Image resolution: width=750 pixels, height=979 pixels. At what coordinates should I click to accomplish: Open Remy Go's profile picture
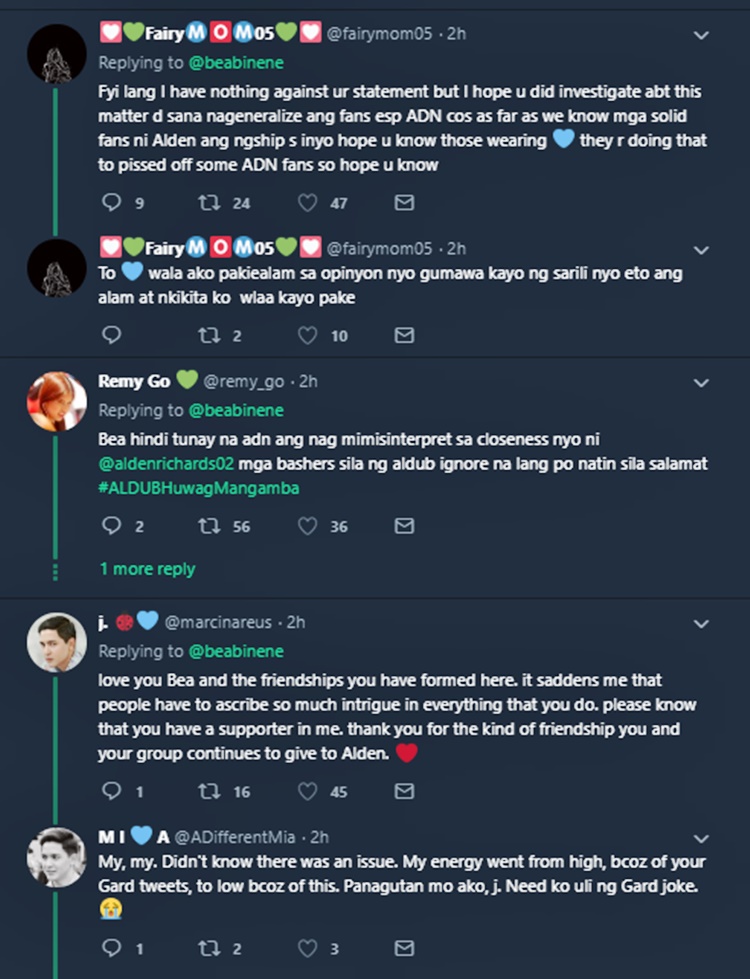pos(56,401)
